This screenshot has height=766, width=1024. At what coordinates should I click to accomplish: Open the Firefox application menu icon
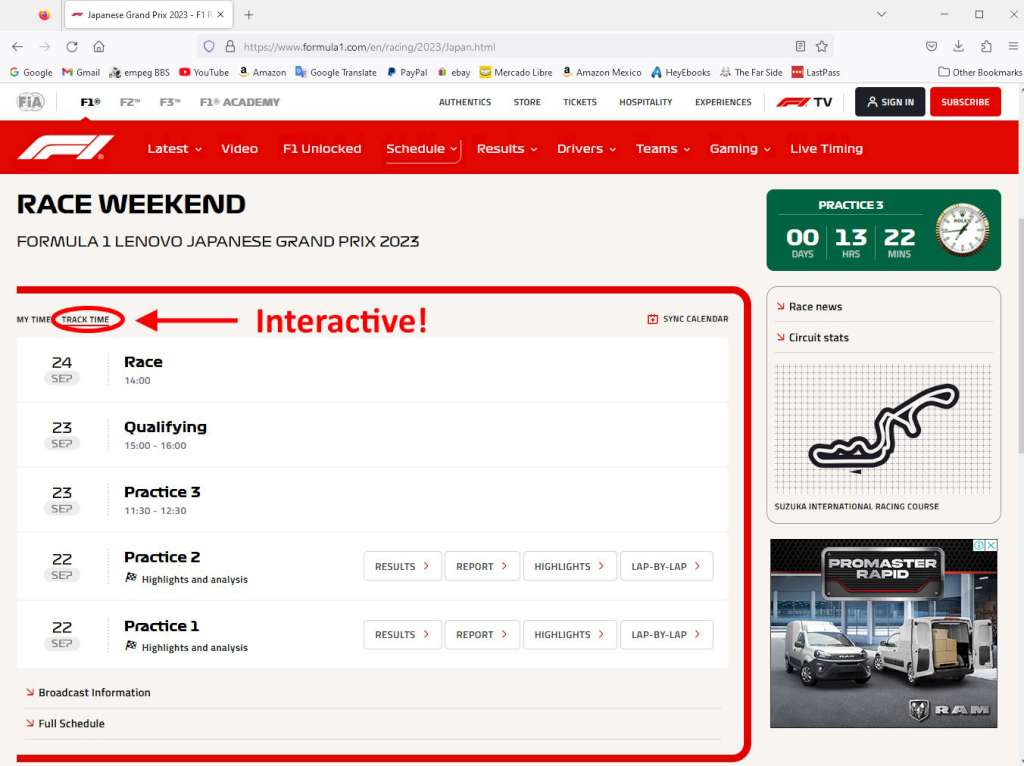tap(1013, 46)
